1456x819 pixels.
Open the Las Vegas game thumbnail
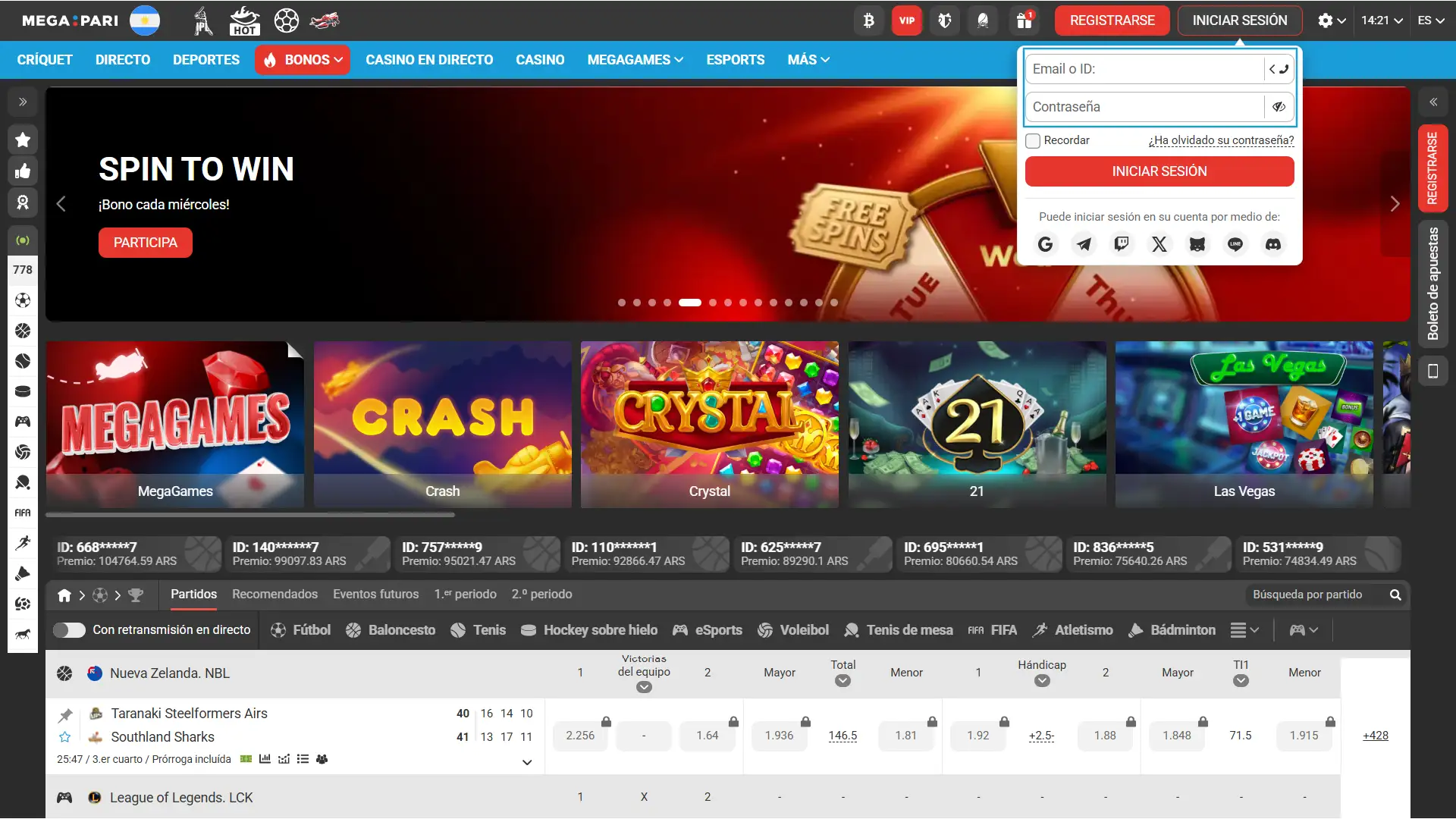coord(1244,425)
